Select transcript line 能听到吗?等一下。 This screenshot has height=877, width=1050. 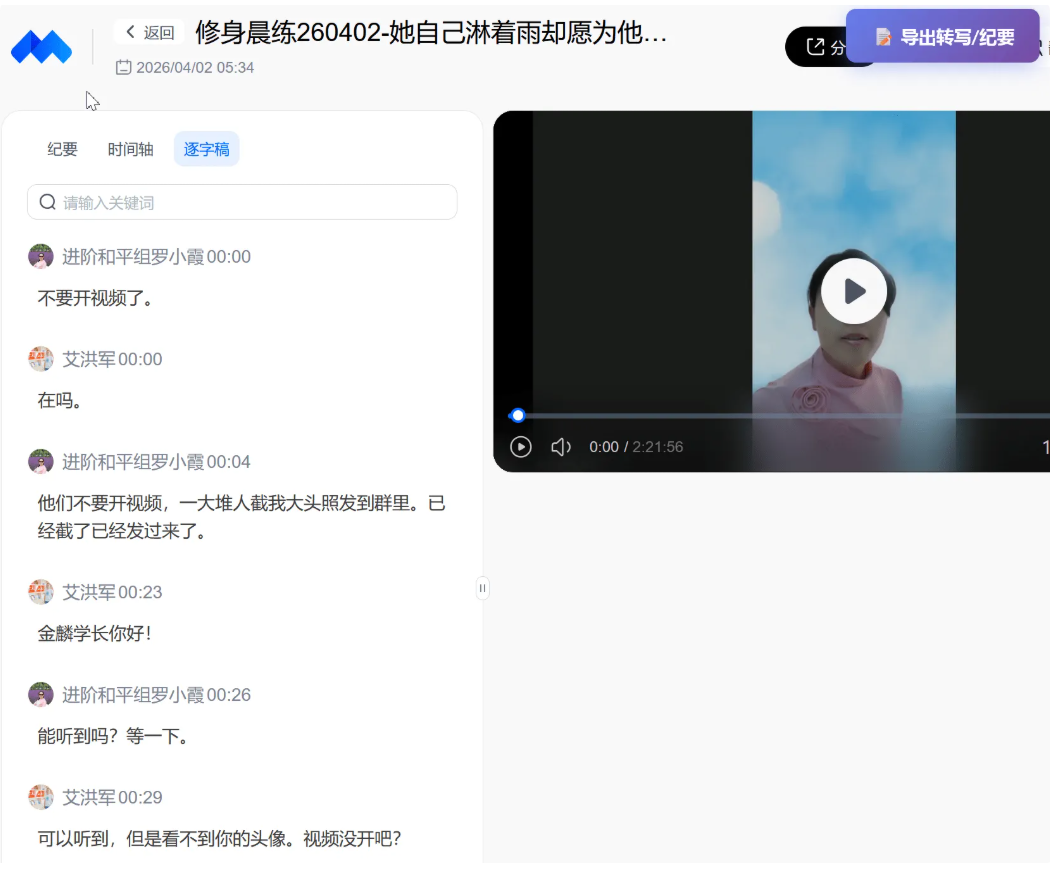(x=114, y=737)
